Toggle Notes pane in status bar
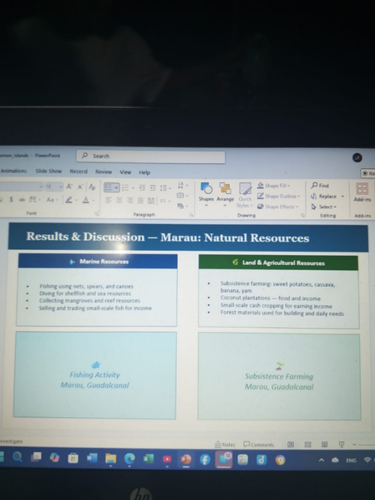 tap(225, 444)
